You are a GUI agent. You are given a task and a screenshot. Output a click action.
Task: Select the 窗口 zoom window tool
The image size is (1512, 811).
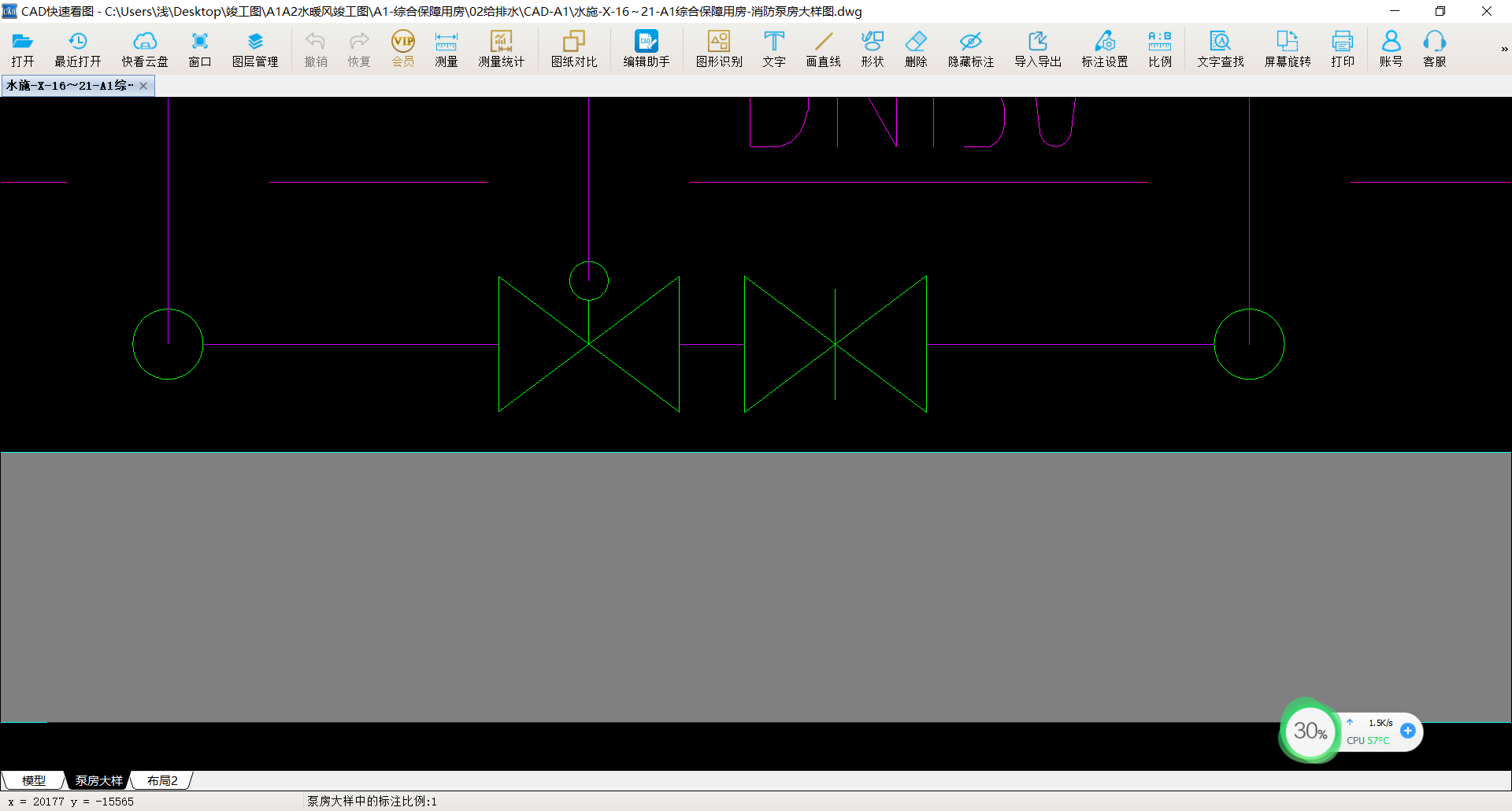click(200, 49)
